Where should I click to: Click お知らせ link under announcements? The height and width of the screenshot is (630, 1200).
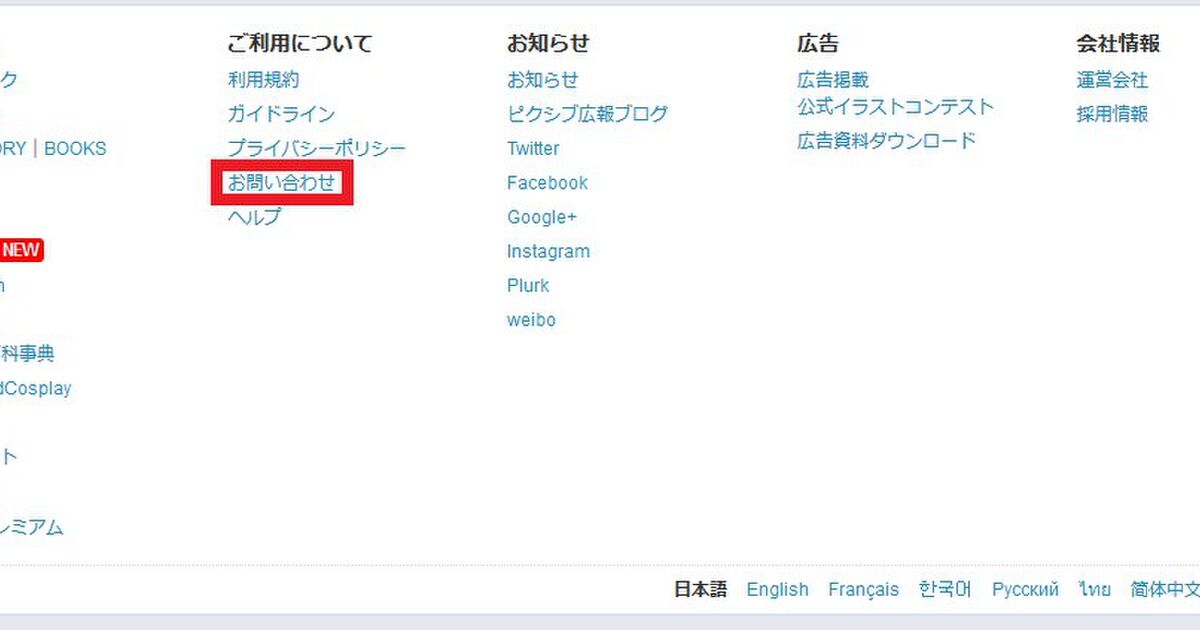coord(542,80)
